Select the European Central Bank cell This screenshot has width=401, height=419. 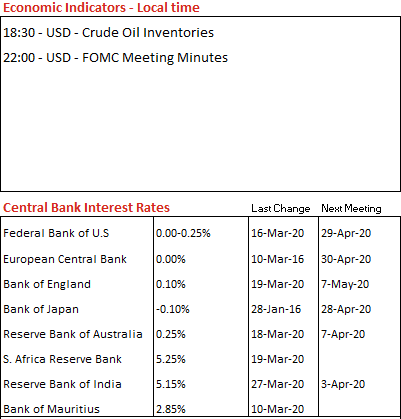pos(65,259)
